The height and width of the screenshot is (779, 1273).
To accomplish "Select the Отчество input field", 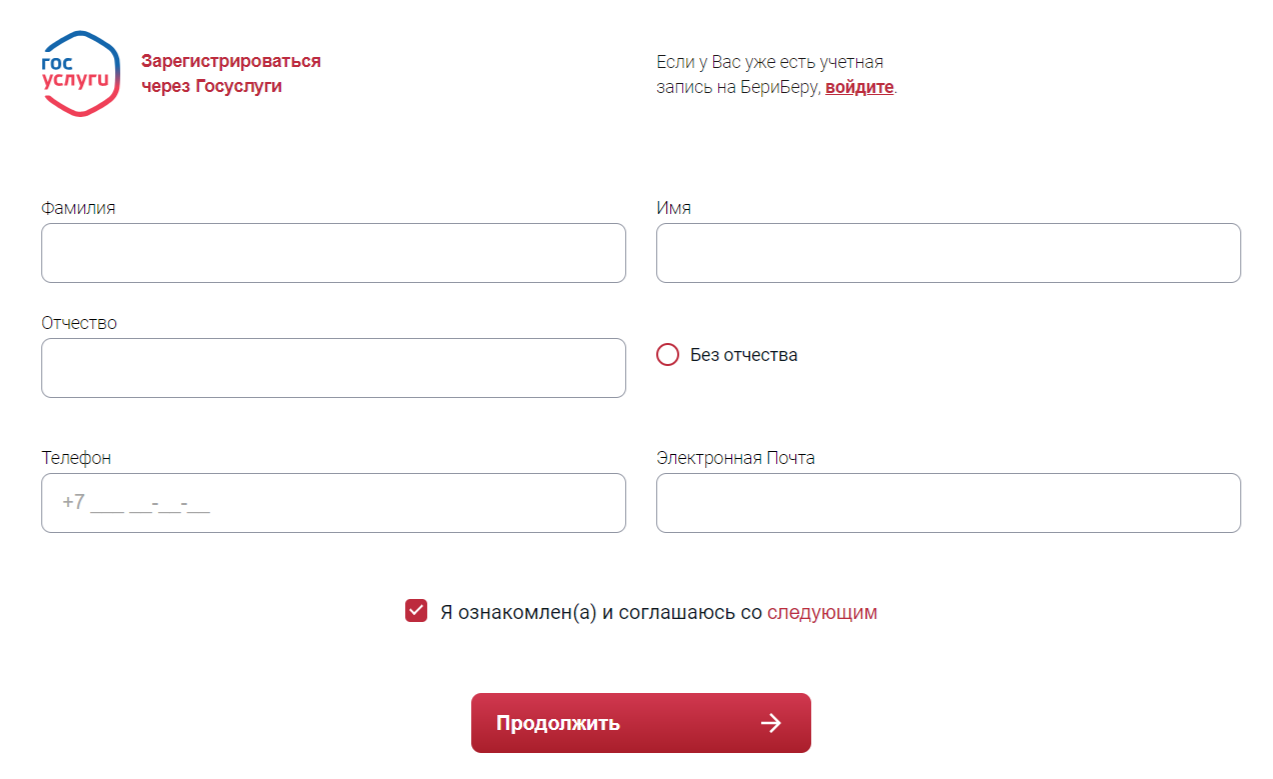I will coord(333,368).
